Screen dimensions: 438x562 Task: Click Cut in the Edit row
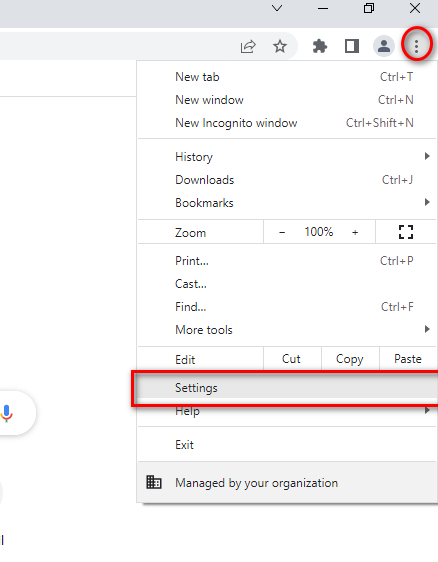[x=291, y=359]
